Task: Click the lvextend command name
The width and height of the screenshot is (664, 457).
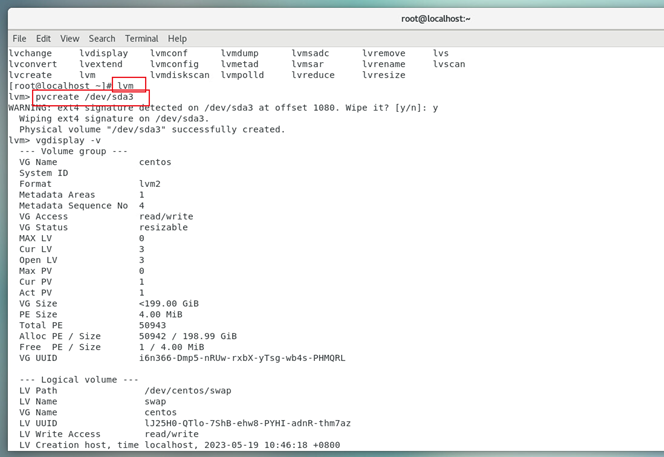Action: 101,64
